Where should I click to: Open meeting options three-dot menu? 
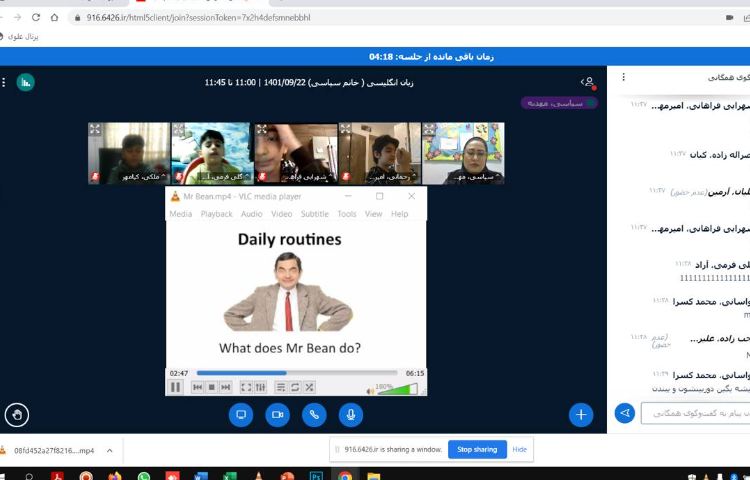click(4, 82)
